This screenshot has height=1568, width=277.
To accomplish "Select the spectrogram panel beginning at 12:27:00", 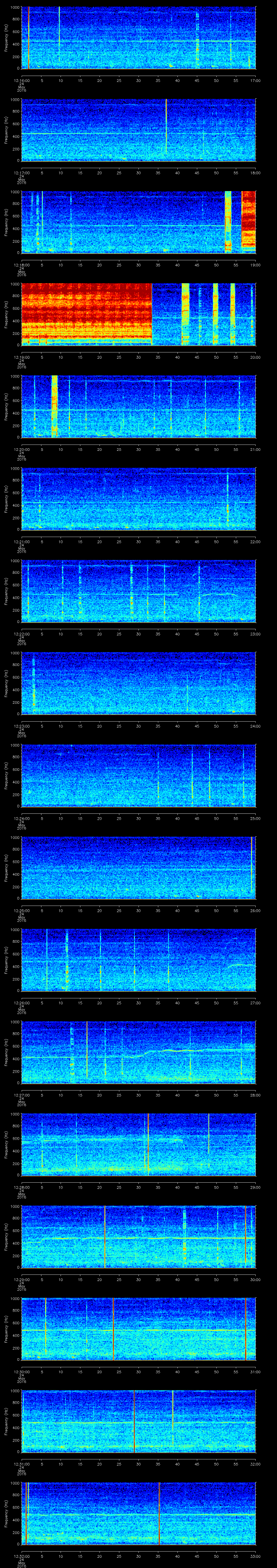I will point(139,1052).
